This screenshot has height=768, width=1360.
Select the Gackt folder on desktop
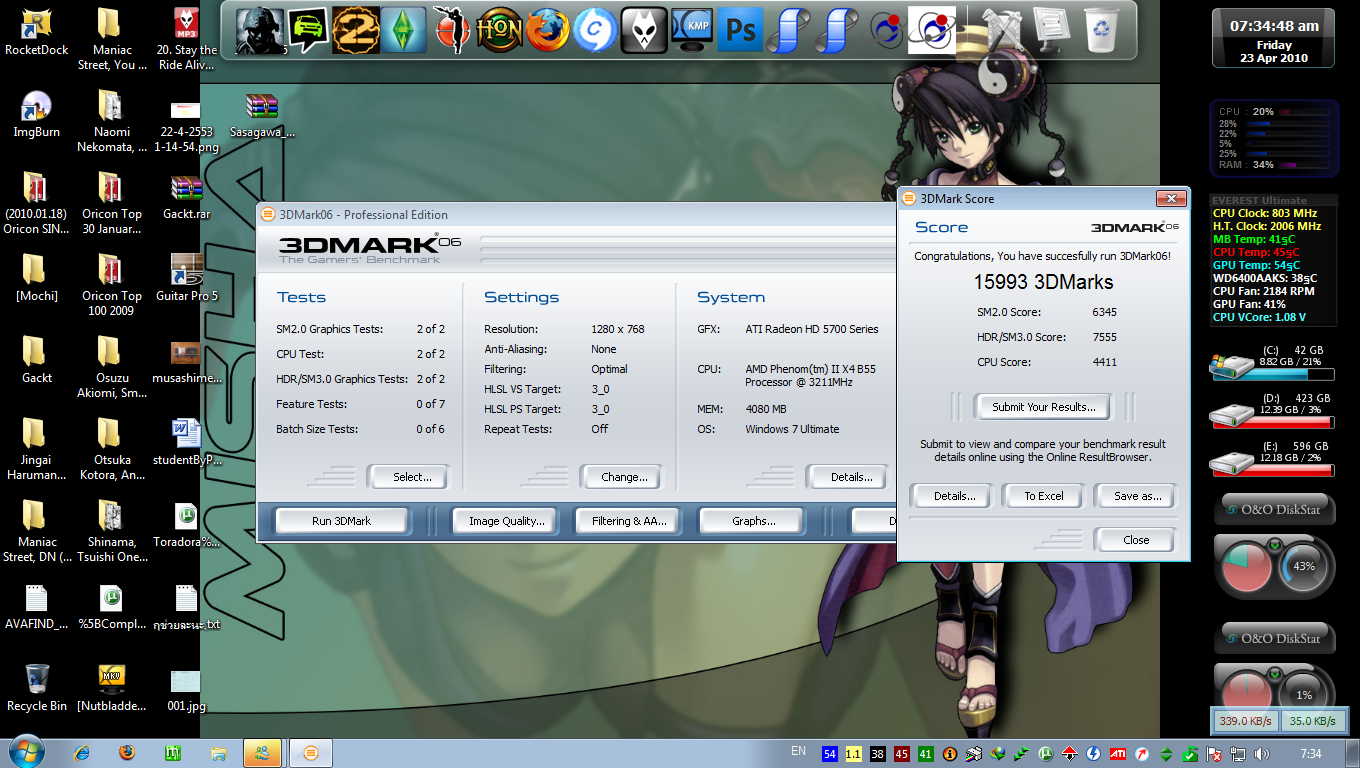(37, 360)
